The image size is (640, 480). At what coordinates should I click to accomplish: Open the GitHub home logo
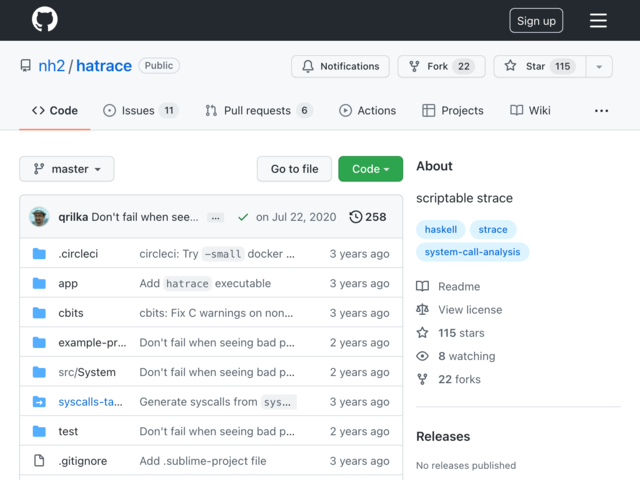click(x=44, y=19)
